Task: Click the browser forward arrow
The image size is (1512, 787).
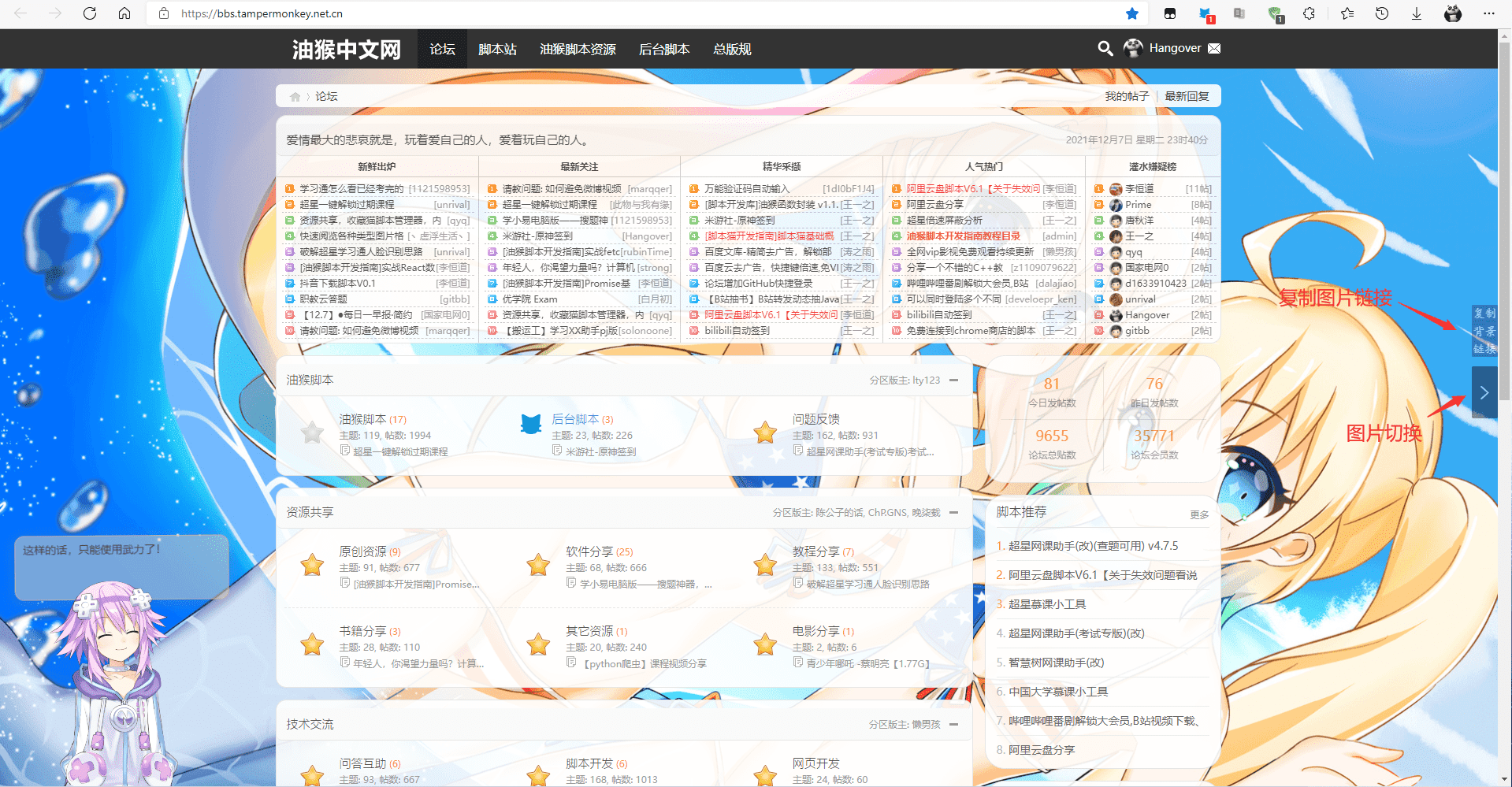Action: pyautogui.click(x=55, y=13)
